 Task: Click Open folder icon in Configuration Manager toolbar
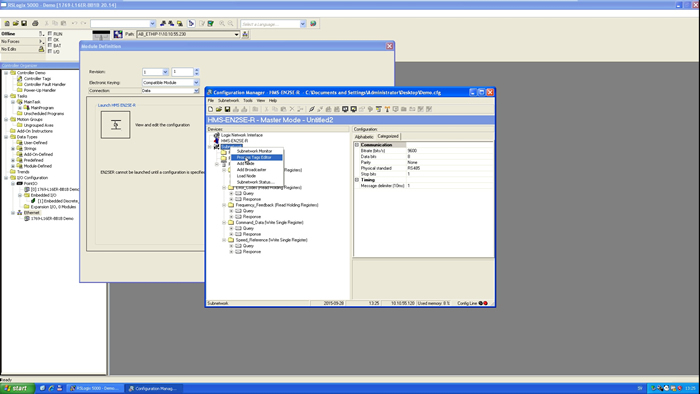coord(219,109)
